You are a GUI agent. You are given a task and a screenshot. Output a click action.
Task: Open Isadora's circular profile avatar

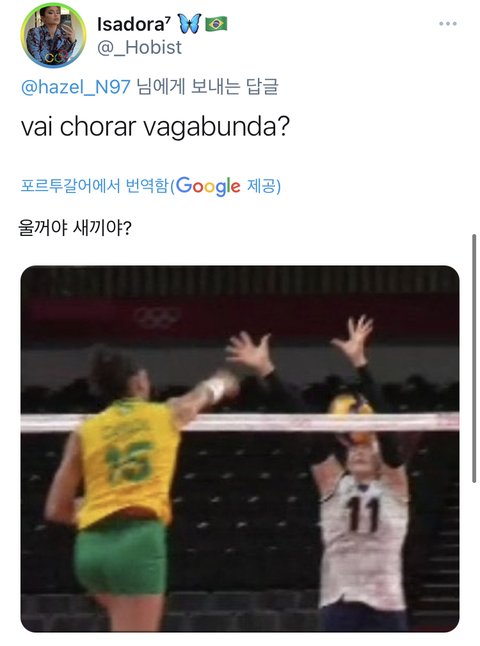54,36
